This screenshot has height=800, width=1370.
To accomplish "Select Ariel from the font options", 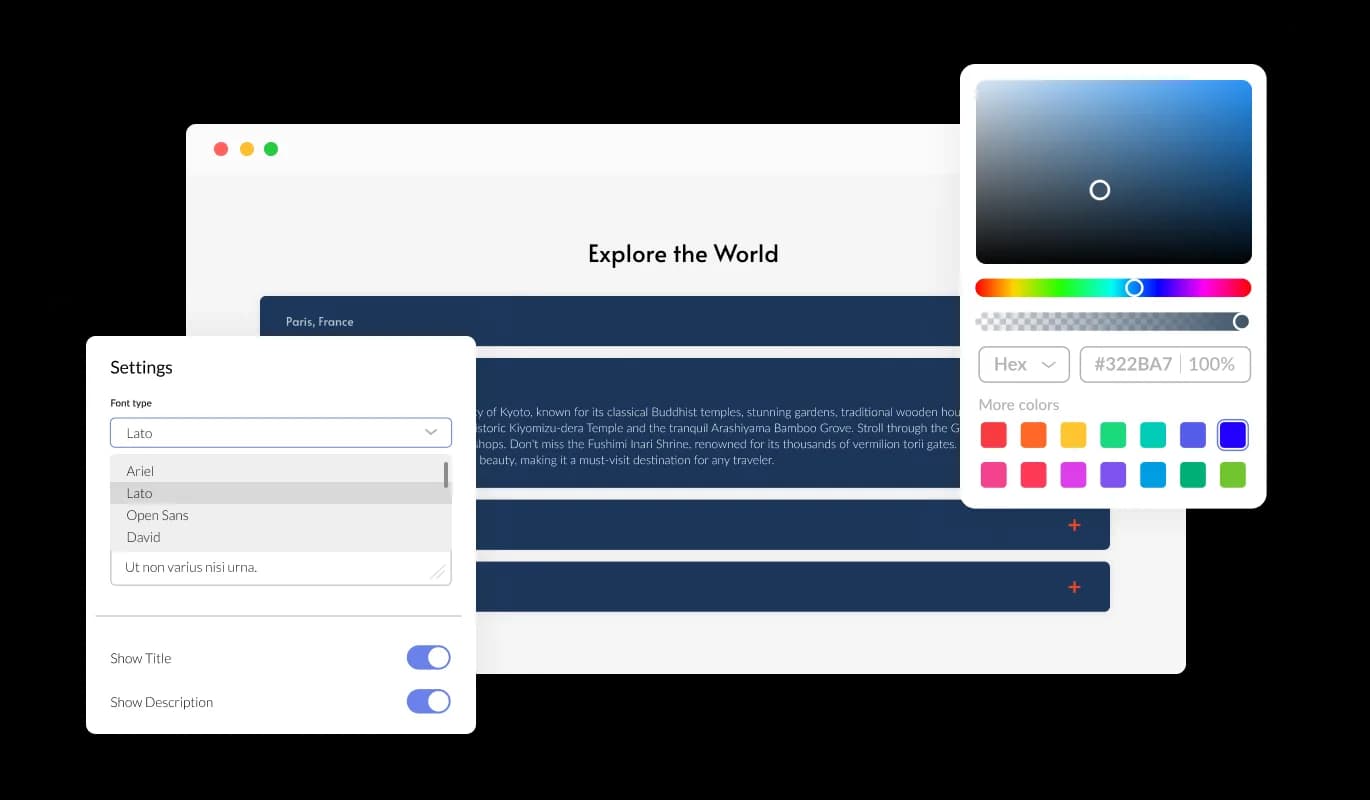I will click(139, 470).
